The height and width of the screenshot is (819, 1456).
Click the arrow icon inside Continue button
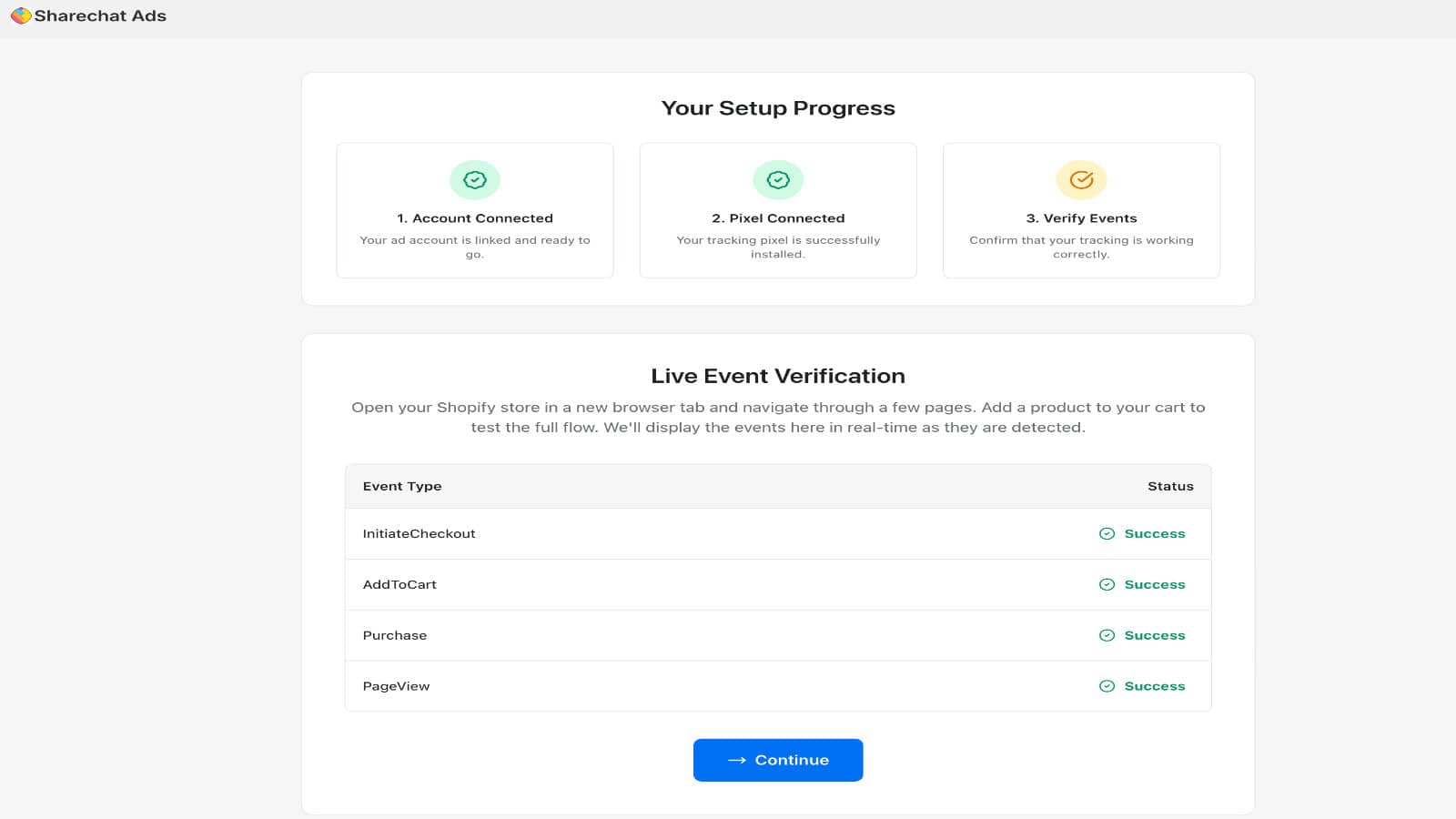pyautogui.click(x=738, y=760)
